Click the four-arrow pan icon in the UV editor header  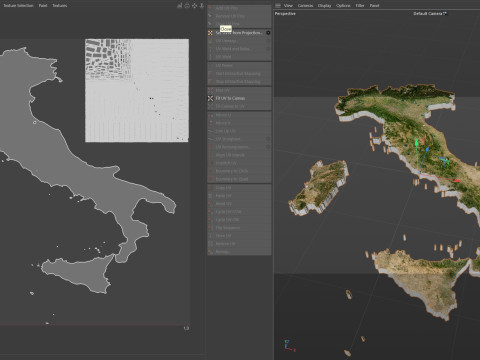tap(194, 5)
